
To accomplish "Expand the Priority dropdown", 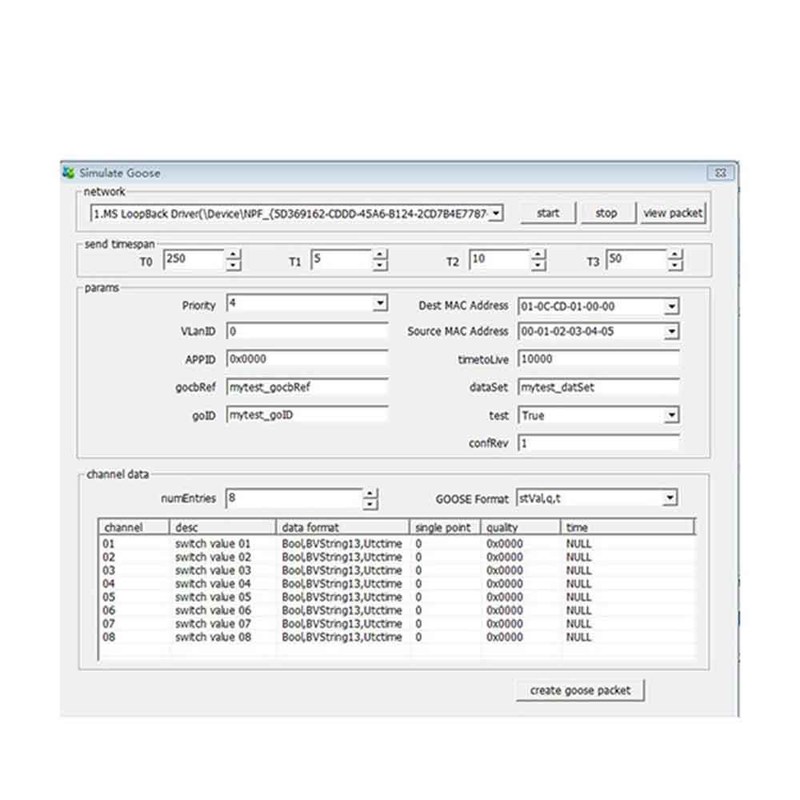I will [x=380, y=304].
